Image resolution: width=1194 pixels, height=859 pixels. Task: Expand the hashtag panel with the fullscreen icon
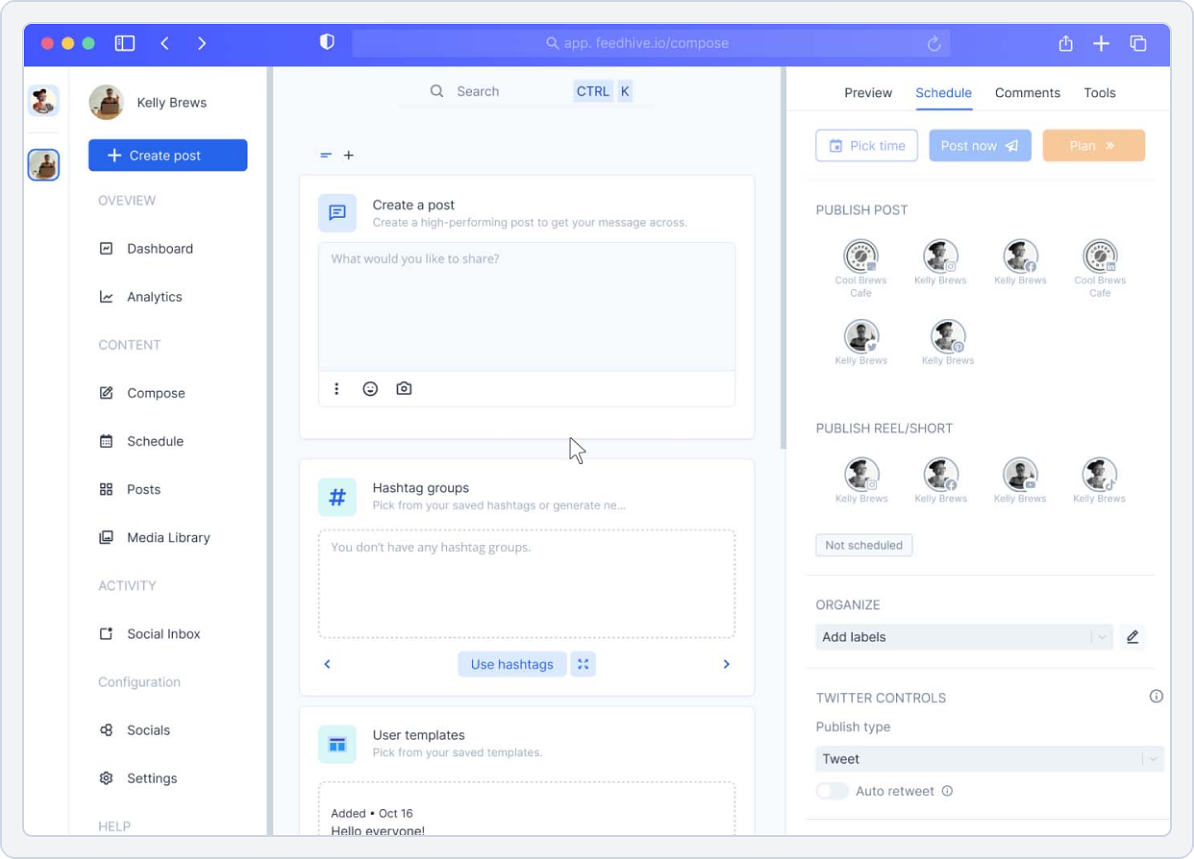[x=583, y=663]
